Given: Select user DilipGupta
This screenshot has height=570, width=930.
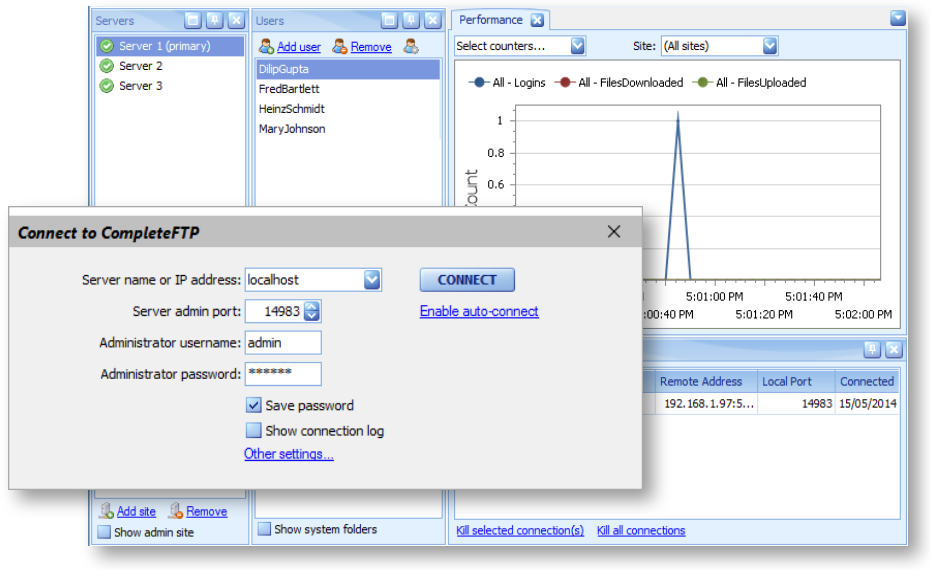Looking at the screenshot, I should coord(348,69).
